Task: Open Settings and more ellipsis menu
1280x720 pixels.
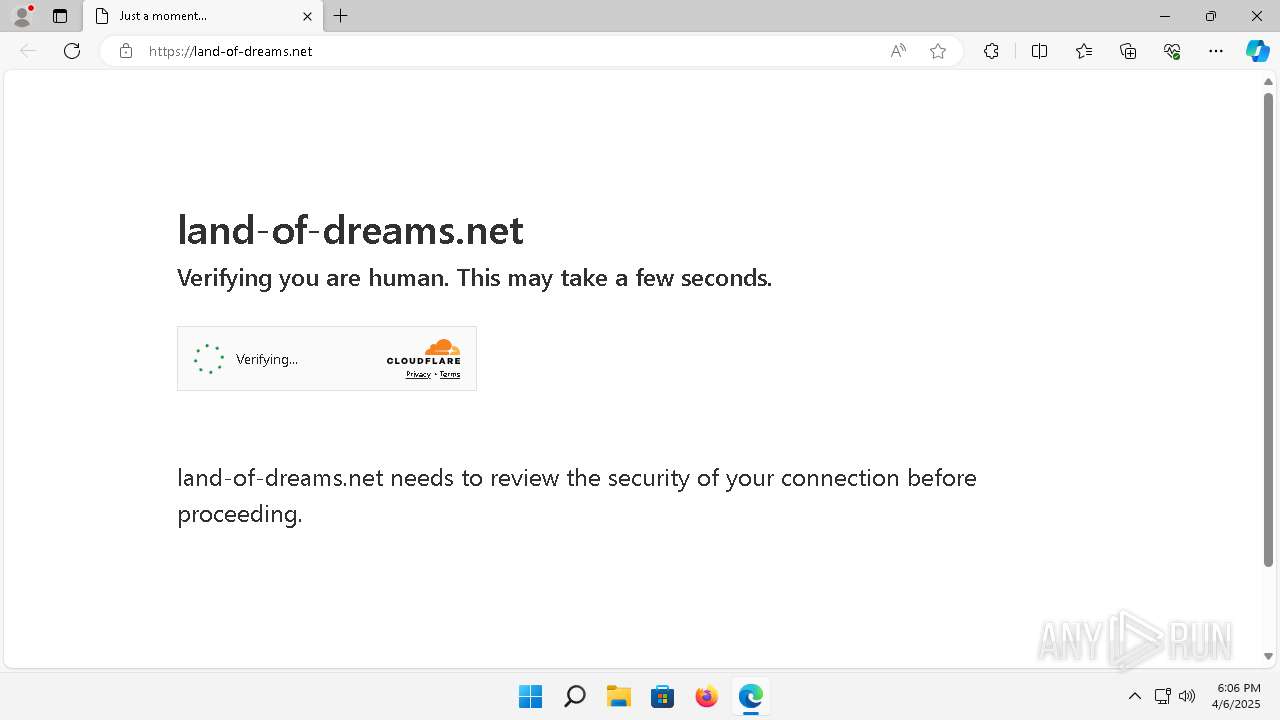Action: (x=1216, y=51)
